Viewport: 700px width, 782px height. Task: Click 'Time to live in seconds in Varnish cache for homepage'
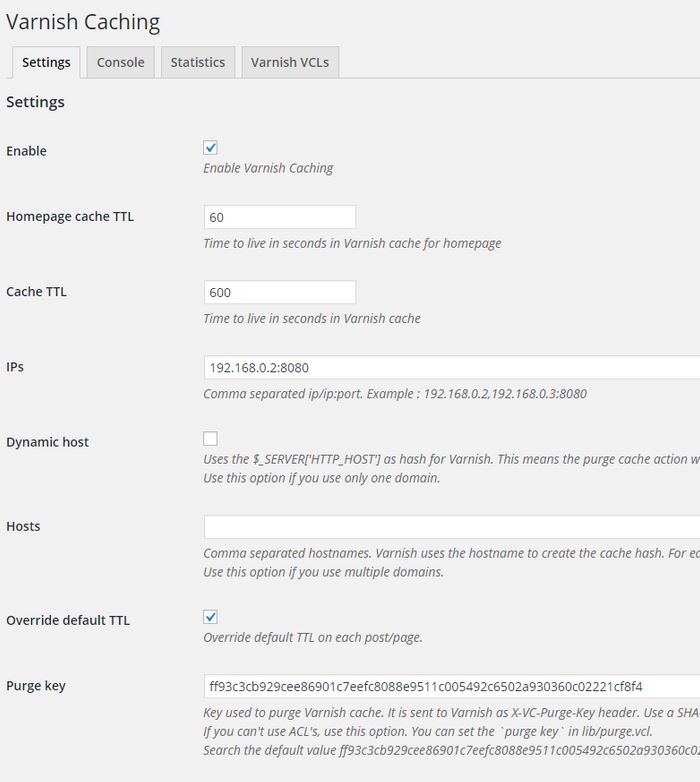(x=352, y=243)
